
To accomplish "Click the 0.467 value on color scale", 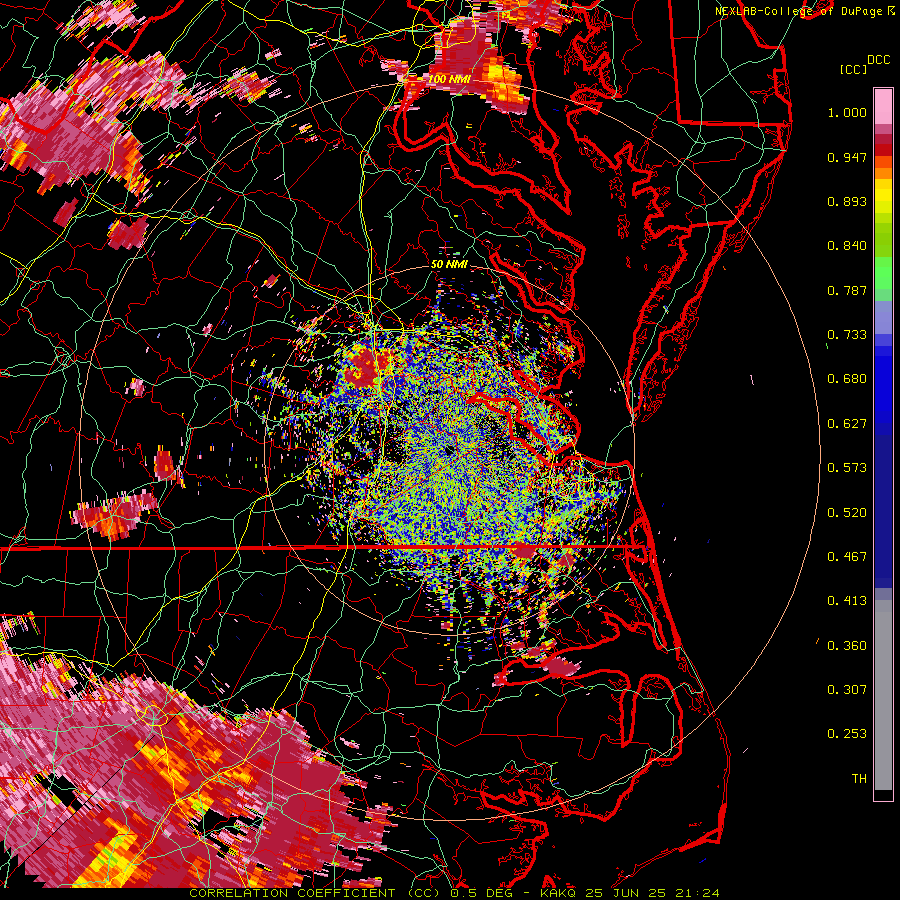I will [x=847, y=557].
